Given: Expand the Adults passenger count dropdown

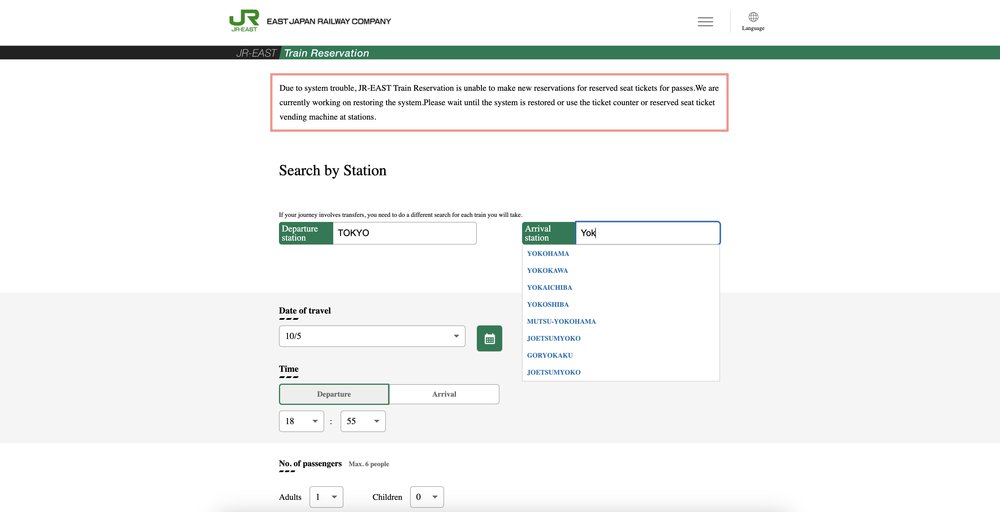Looking at the screenshot, I should (x=326, y=497).
